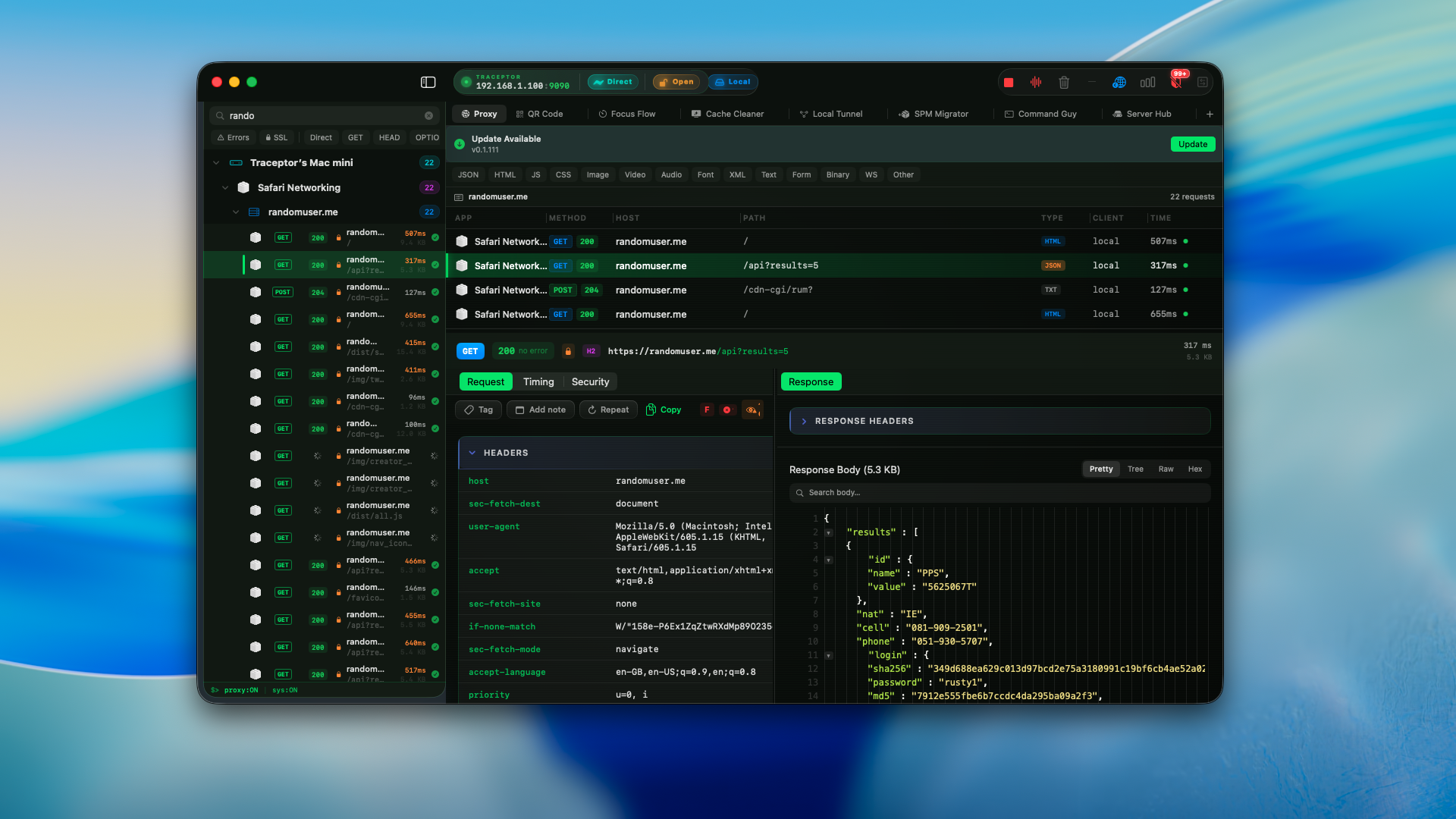Viewport: 1456px width, 819px height.
Task: Click the lock icon beside the 200 status
Action: point(568,351)
